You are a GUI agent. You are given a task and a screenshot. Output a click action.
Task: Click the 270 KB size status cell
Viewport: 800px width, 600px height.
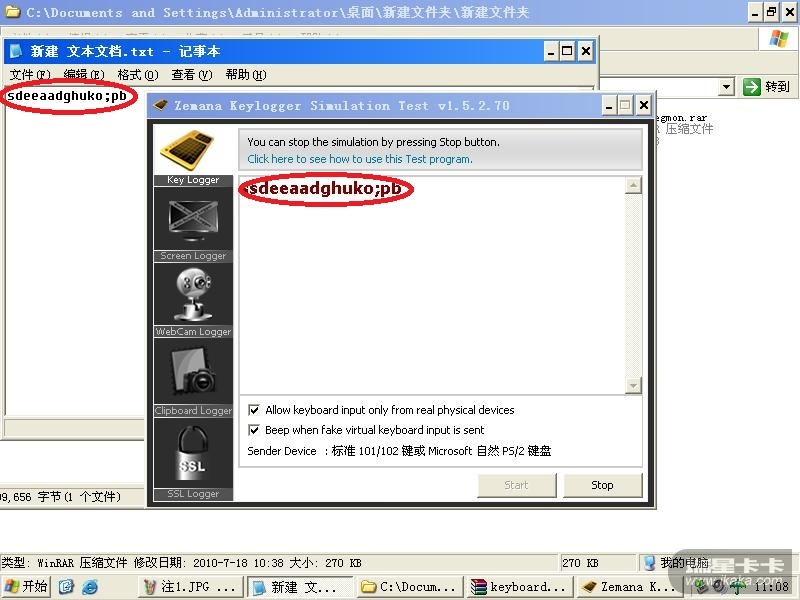click(x=598, y=563)
